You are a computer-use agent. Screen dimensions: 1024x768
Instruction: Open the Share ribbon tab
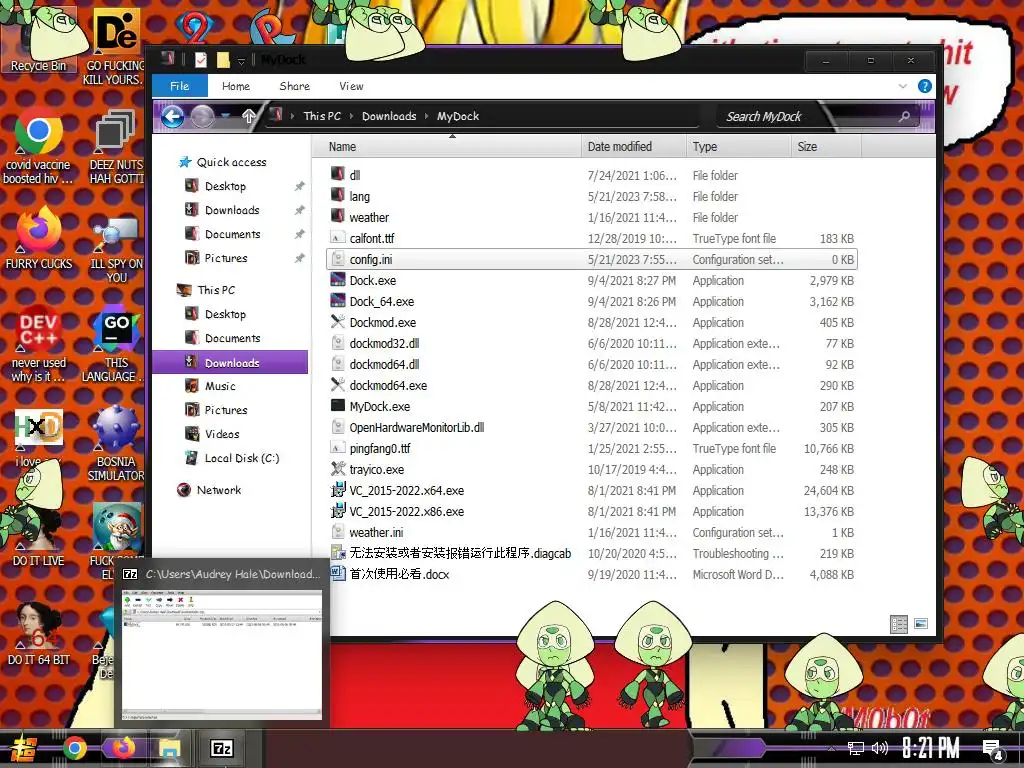click(x=295, y=86)
